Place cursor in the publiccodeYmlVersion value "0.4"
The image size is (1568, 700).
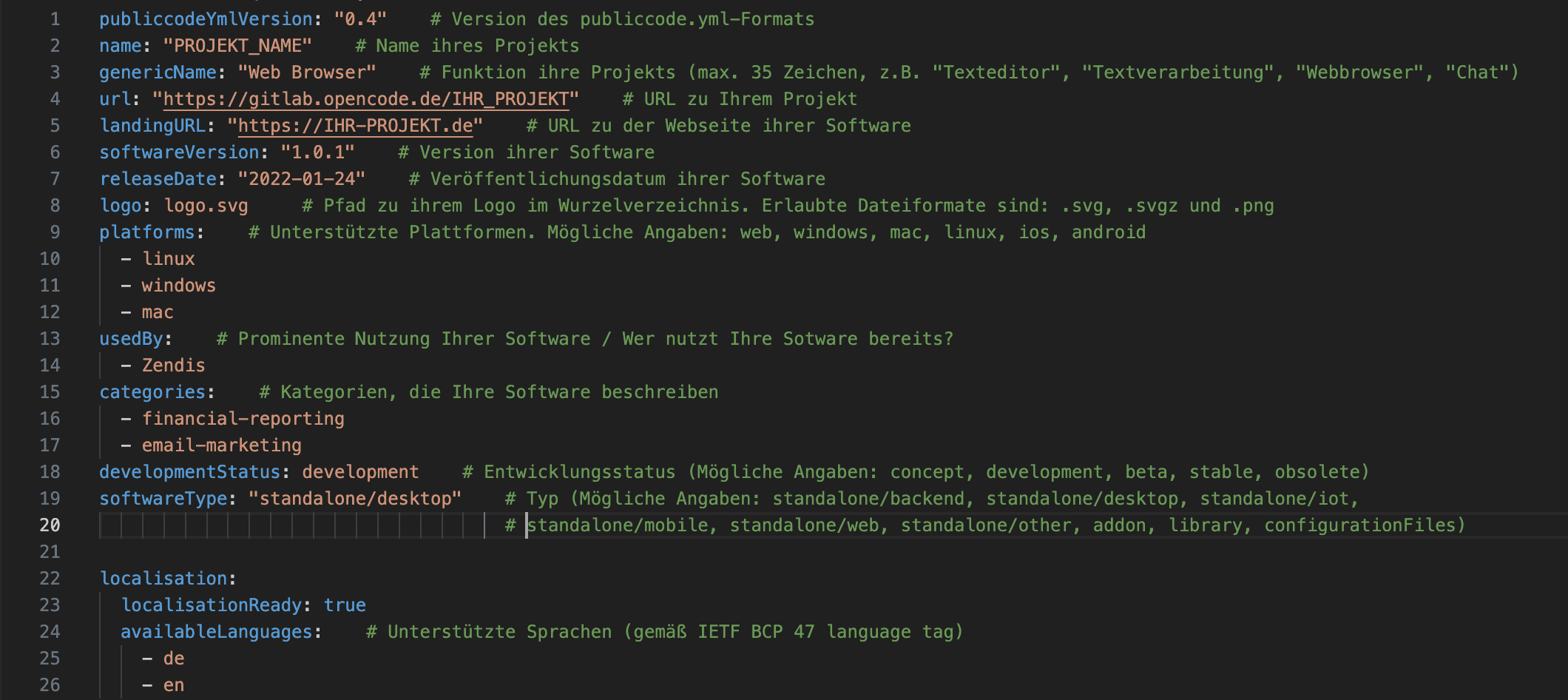[360, 19]
